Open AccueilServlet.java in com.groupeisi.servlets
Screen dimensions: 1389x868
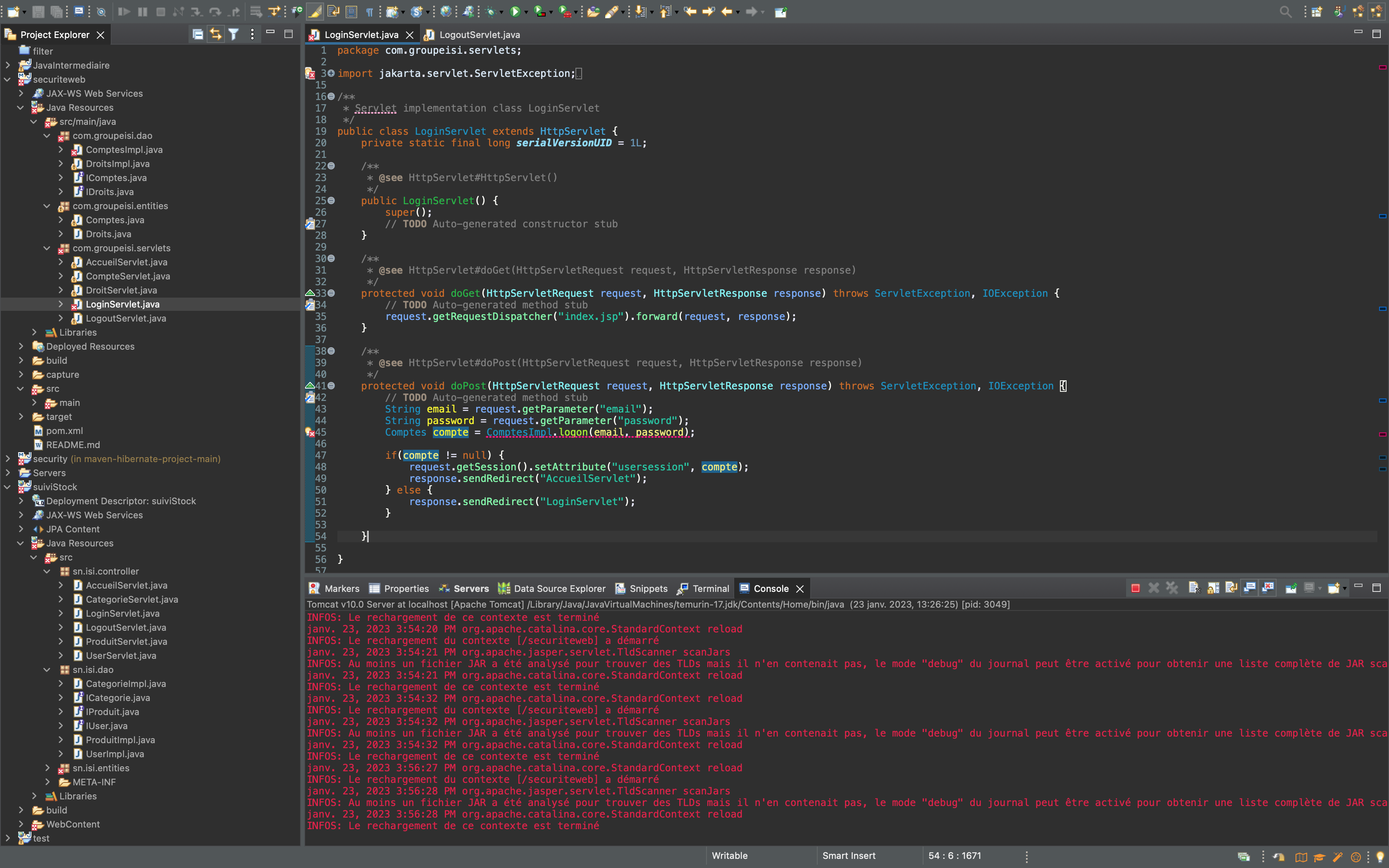click(126, 262)
